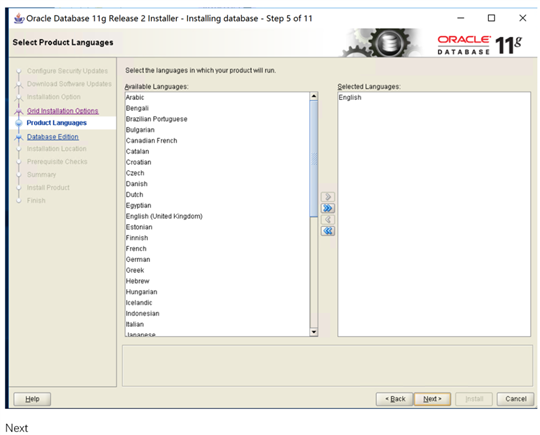Click the Available Languages scrollbar thumb

pos(313,159)
